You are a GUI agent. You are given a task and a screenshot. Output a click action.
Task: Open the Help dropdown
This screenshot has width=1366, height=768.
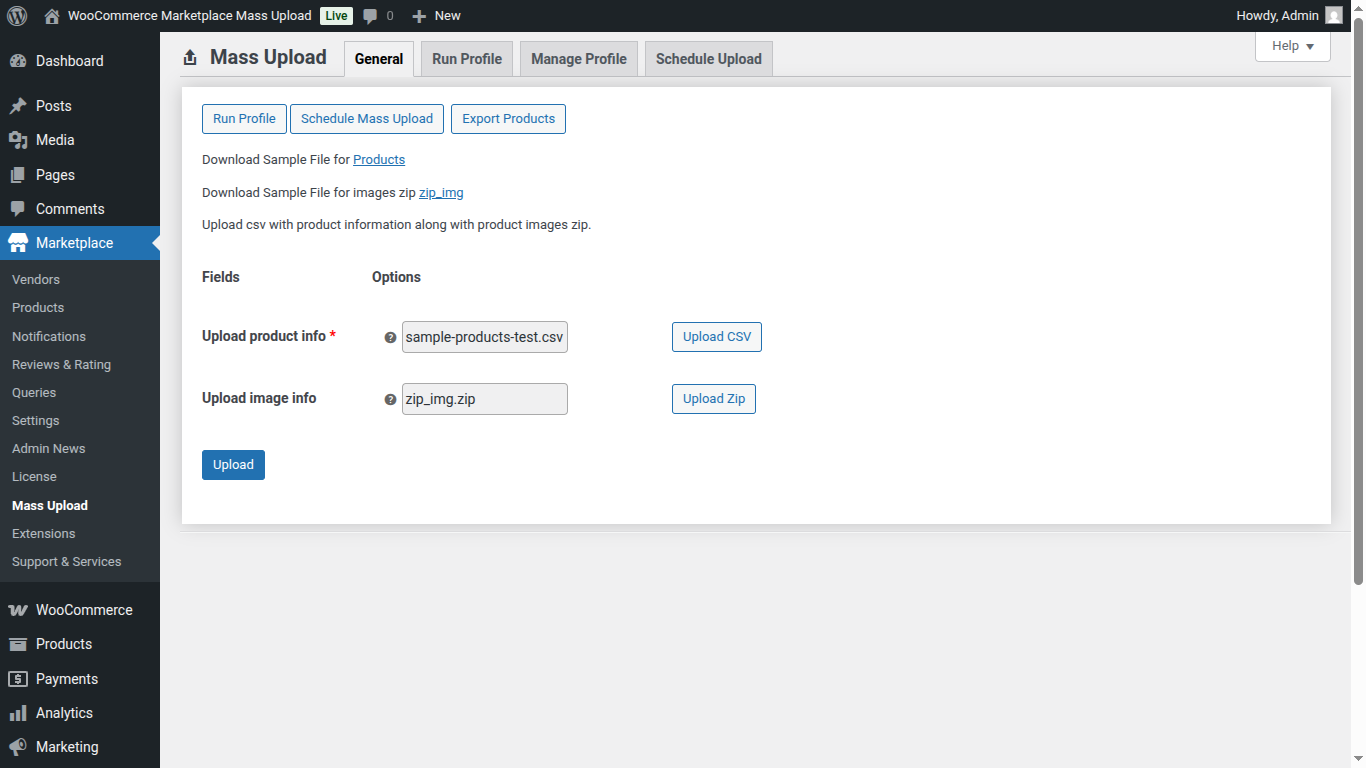click(x=1292, y=46)
